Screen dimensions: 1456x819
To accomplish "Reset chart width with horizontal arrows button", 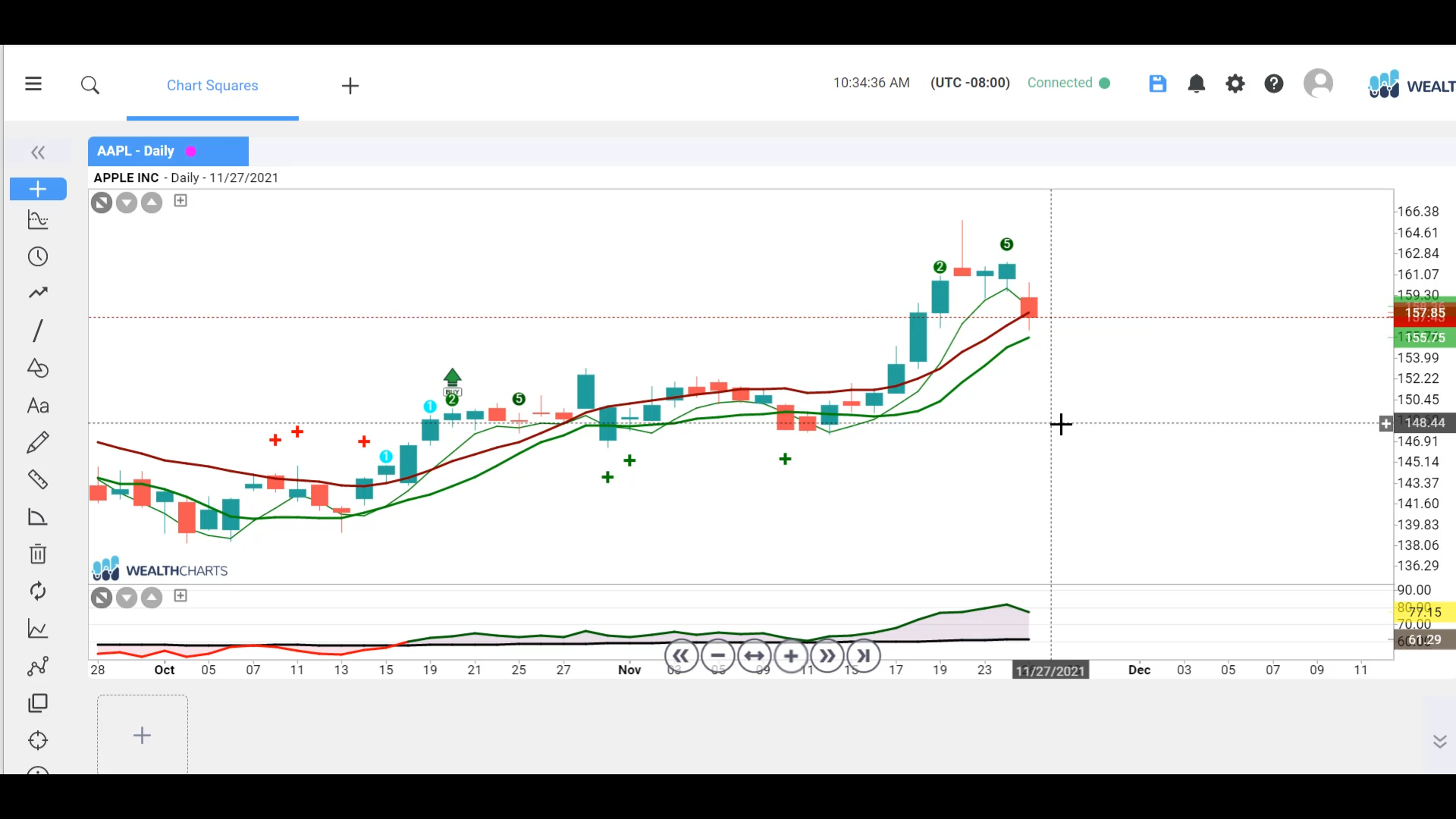I will [755, 656].
